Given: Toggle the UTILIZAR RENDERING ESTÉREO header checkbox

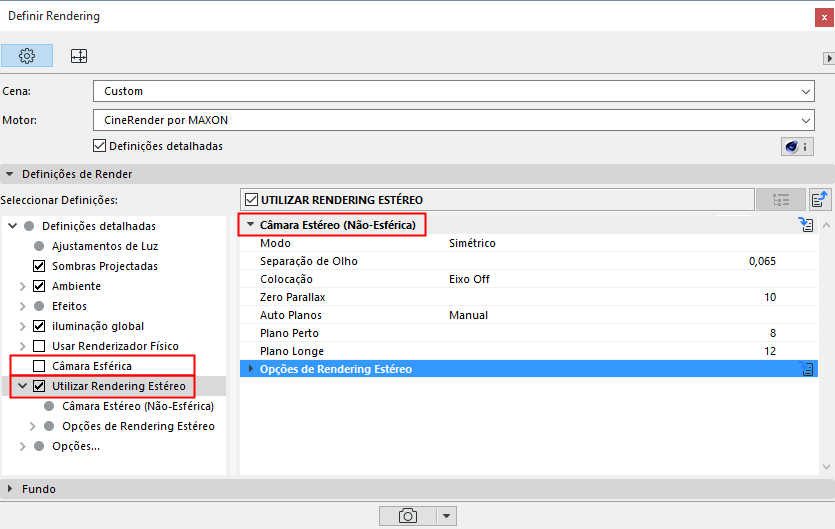Looking at the screenshot, I should click(251, 200).
